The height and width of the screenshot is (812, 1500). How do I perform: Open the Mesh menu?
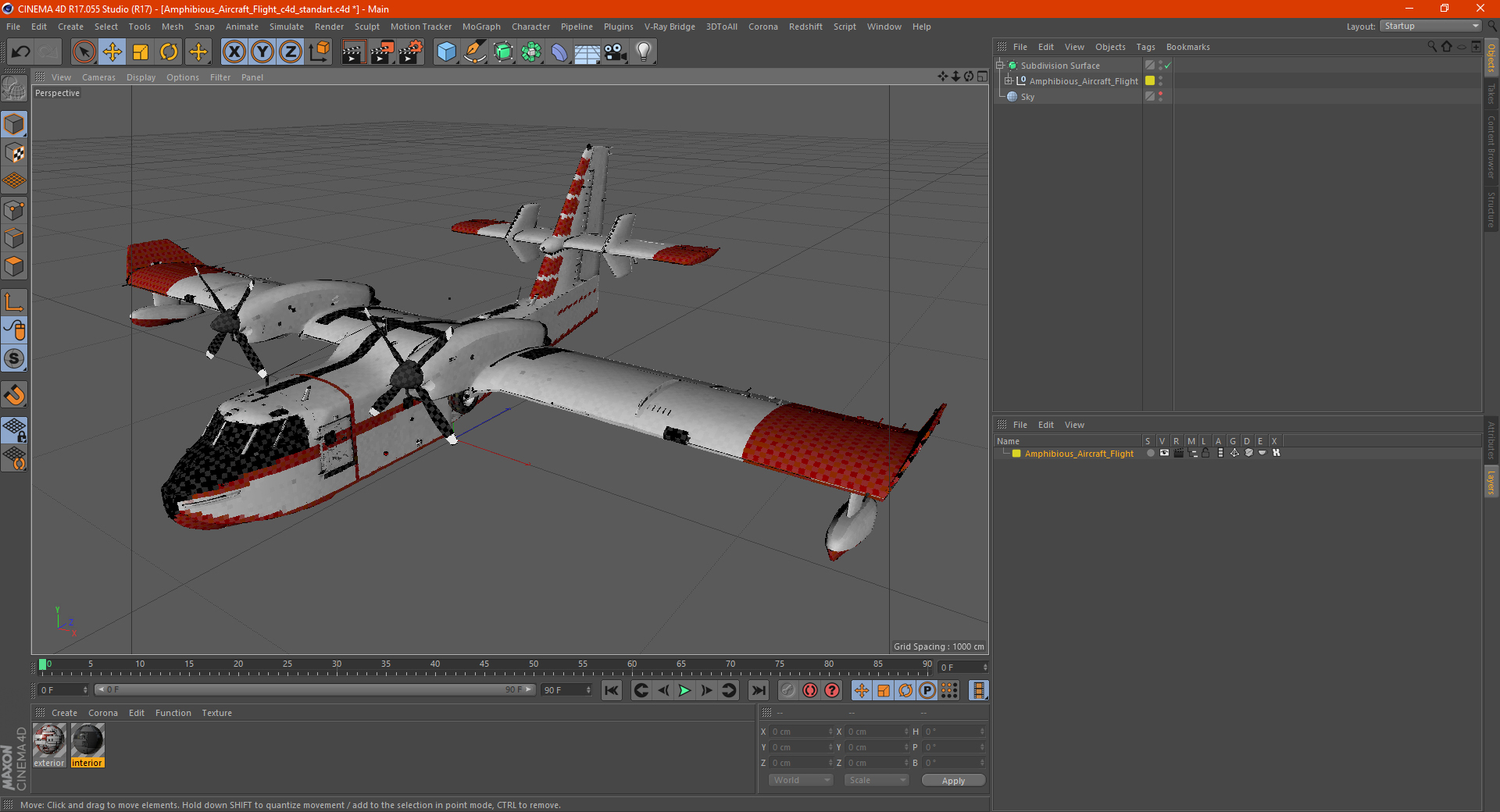172,27
